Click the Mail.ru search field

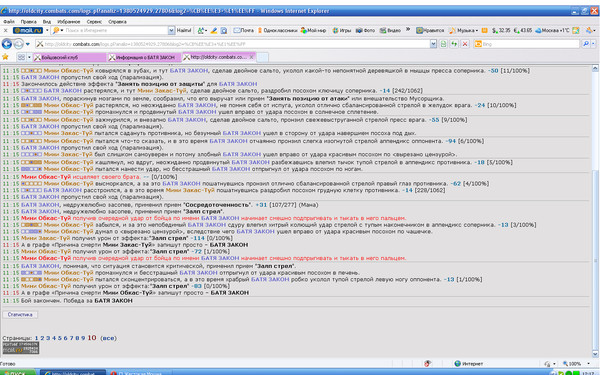(114, 30)
